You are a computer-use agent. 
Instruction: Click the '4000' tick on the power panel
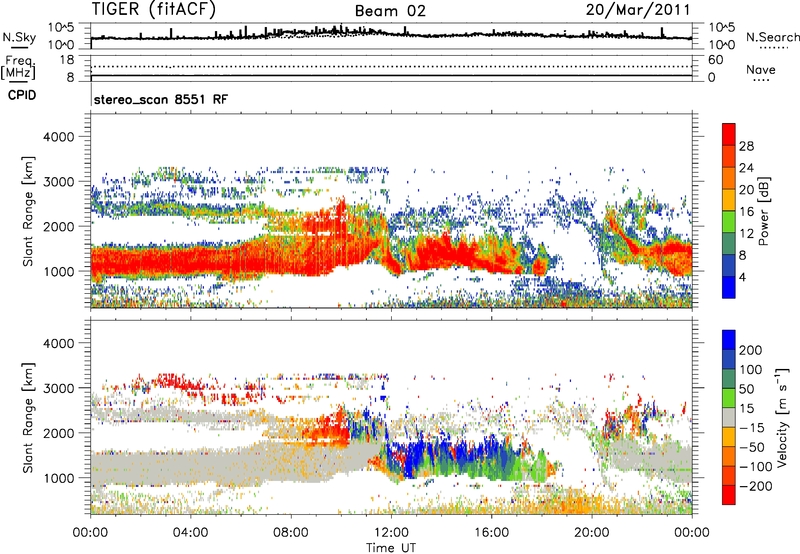[x=58, y=137]
